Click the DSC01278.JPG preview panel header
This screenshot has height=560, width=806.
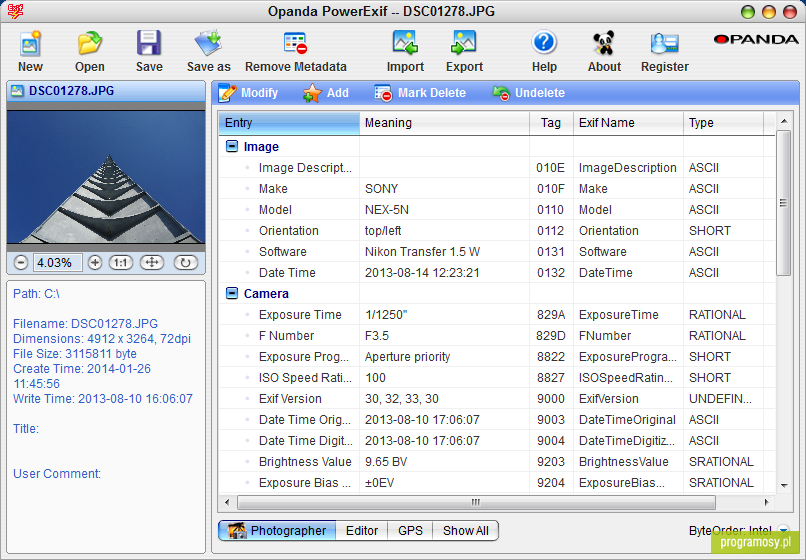point(106,91)
